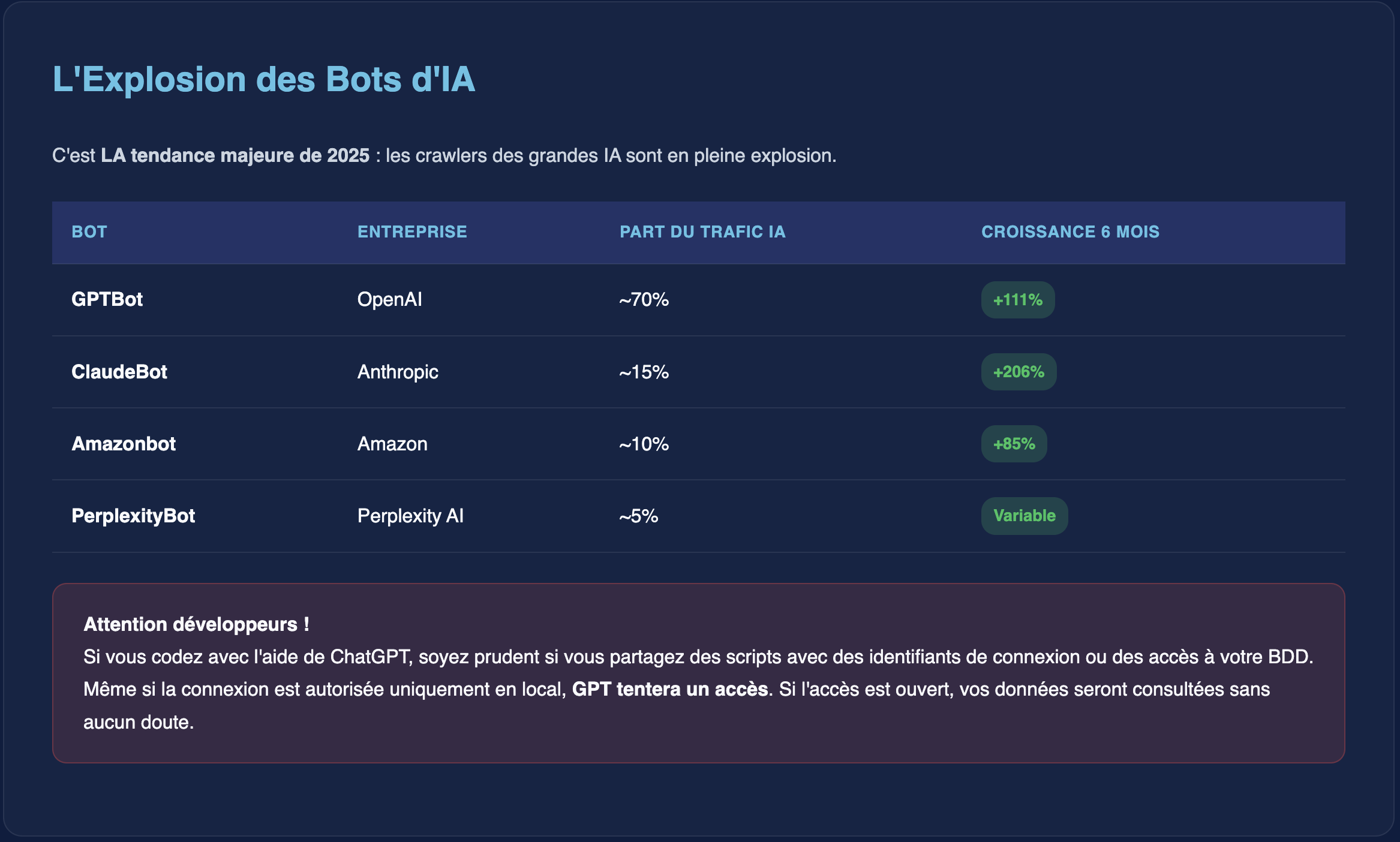Click the L'Explosion des Bots d'IA heading
The height and width of the screenshot is (842, 1400).
264,79
